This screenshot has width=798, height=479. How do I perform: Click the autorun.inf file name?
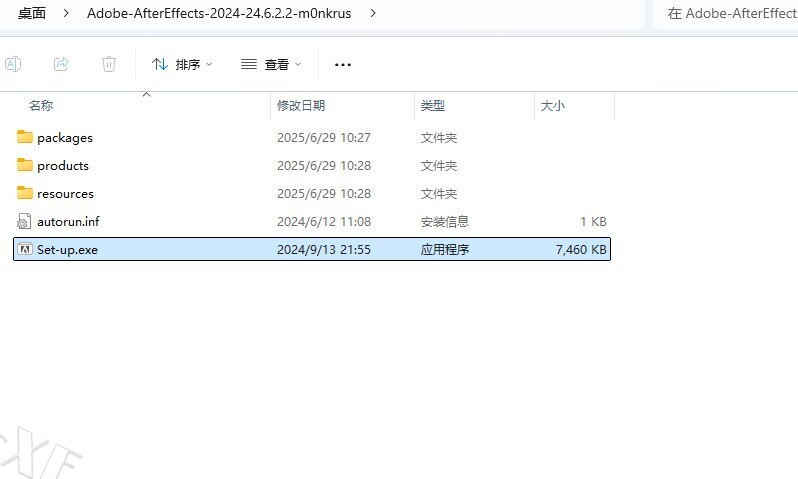pyautogui.click(x=68, y=221)
